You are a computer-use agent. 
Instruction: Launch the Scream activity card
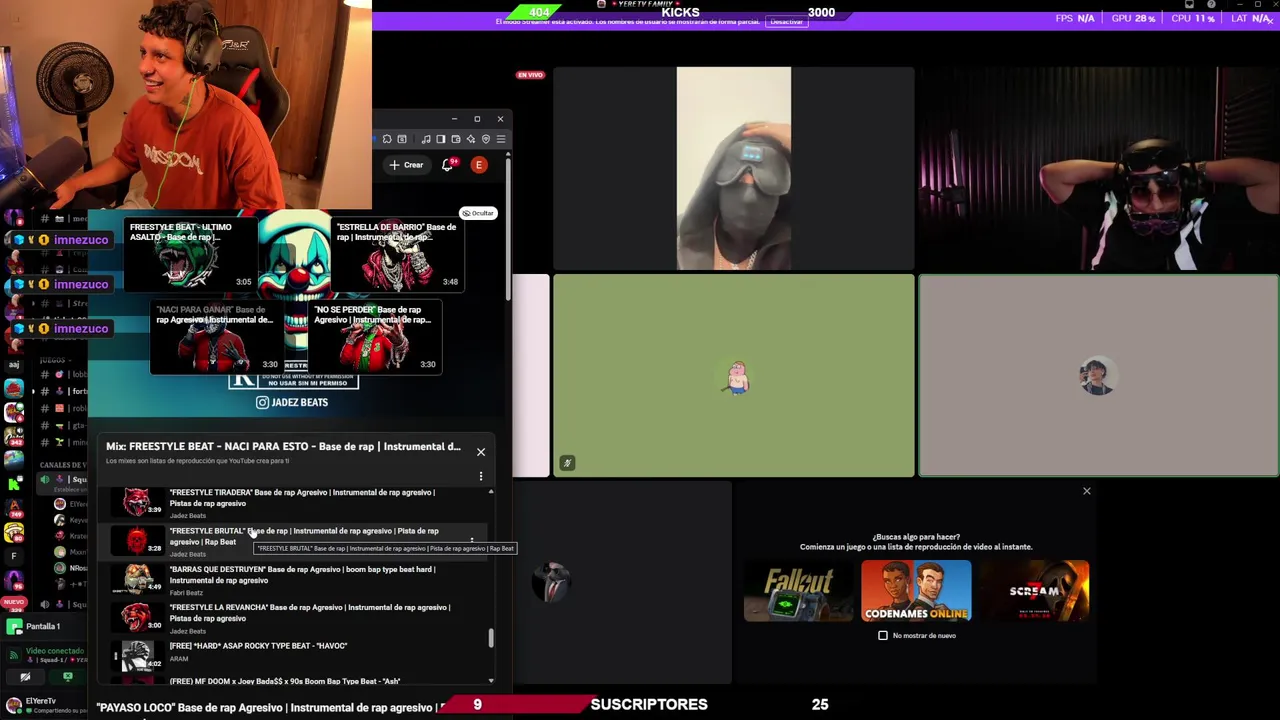[1034, 591]
